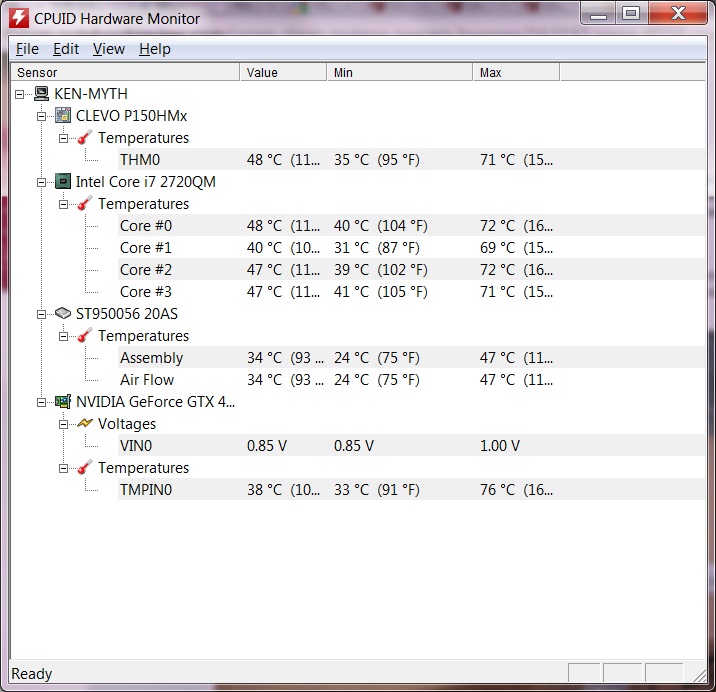The width and height of the screenshot is (716, 692).
Task: Click the NVIDIA GeForce graphics card icon
Action: 63,401
